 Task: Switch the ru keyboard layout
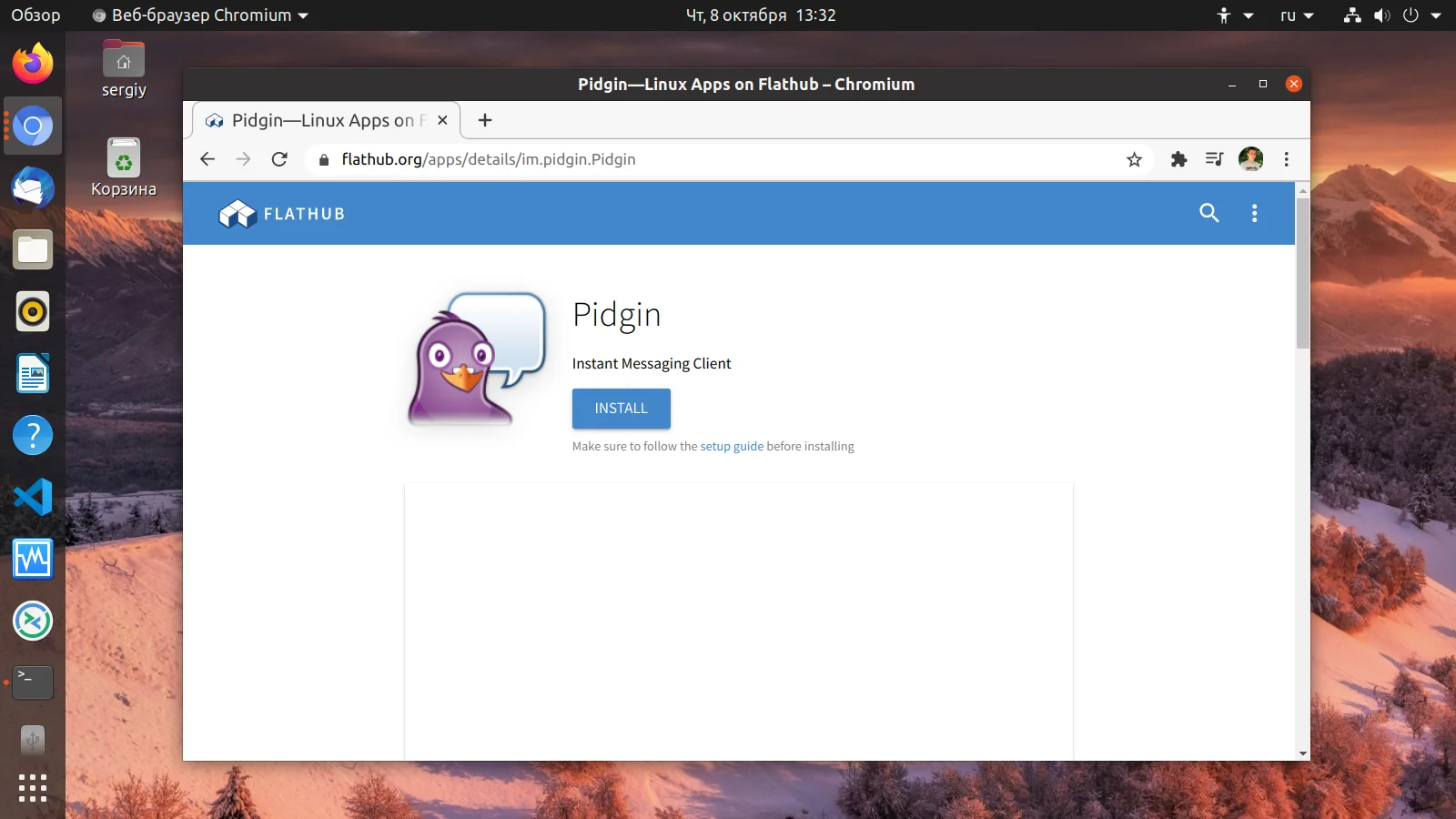coord(1297,15)
